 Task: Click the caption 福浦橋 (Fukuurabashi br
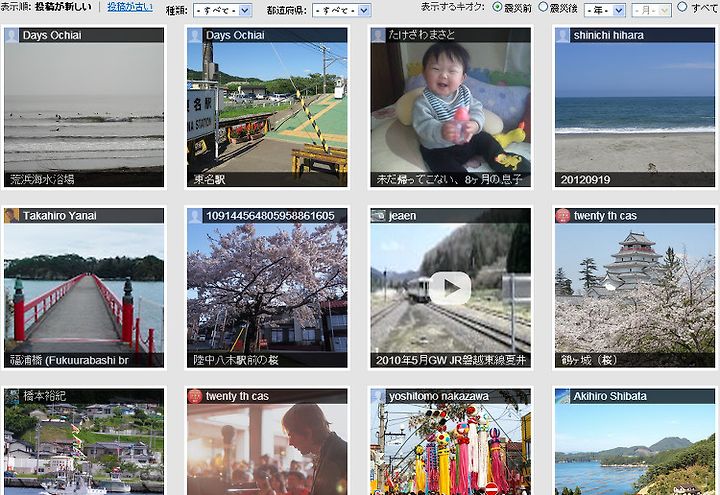[69, 360]
